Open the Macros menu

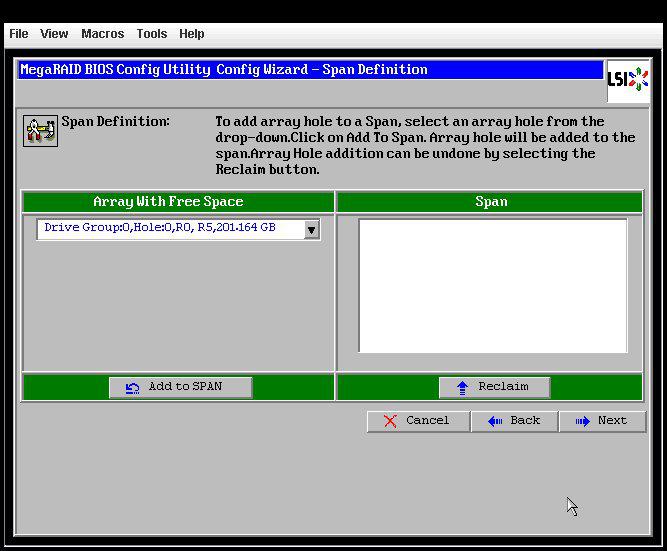pos(102,34)
